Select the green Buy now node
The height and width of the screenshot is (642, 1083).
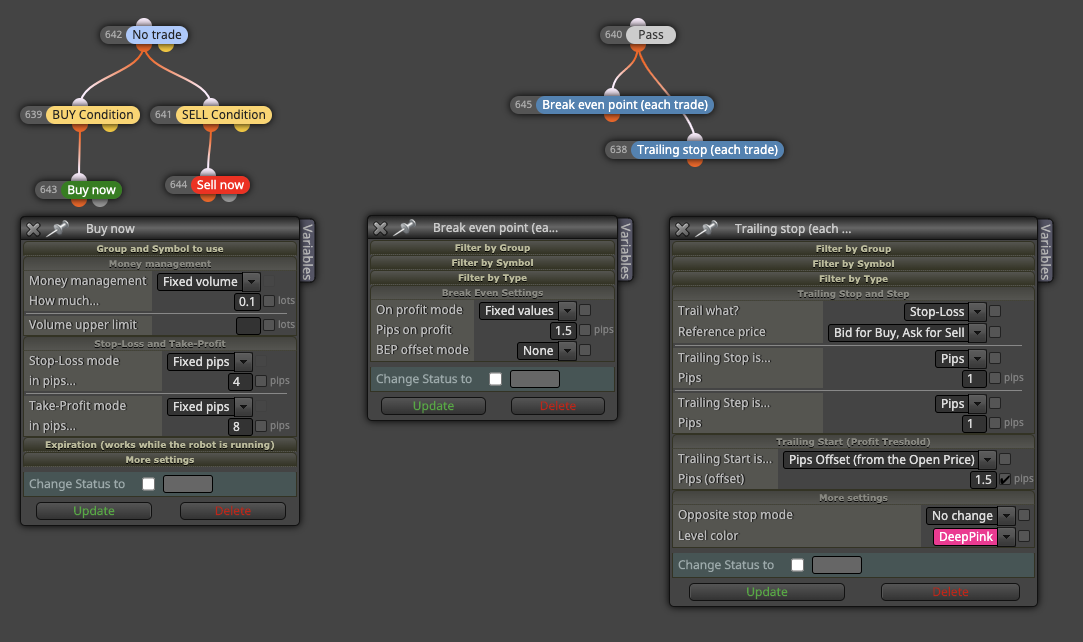[x=91, y=190]
